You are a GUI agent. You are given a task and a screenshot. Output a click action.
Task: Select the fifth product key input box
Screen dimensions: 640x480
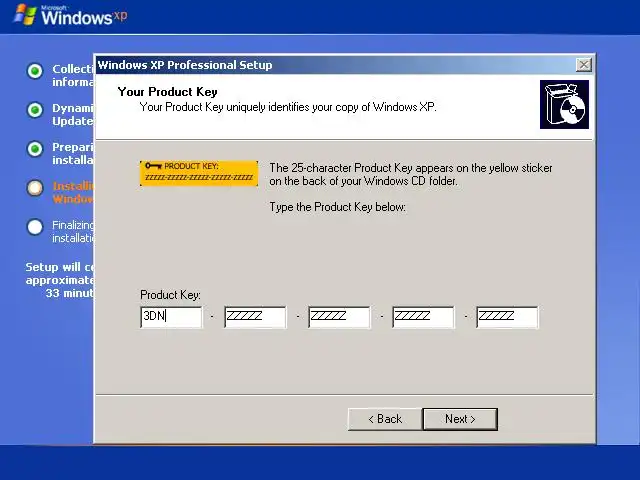[507, 317]
